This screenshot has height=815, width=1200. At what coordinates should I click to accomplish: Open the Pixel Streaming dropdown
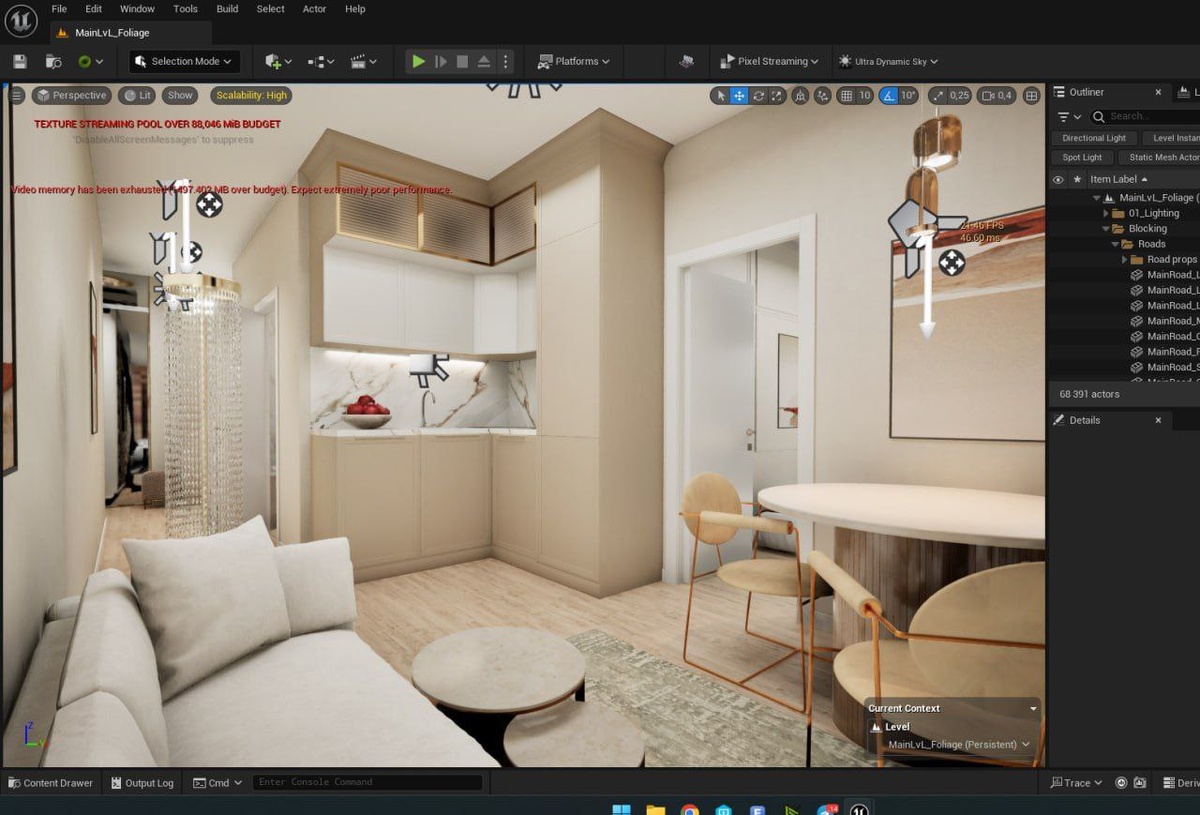[x=769, y=61]
